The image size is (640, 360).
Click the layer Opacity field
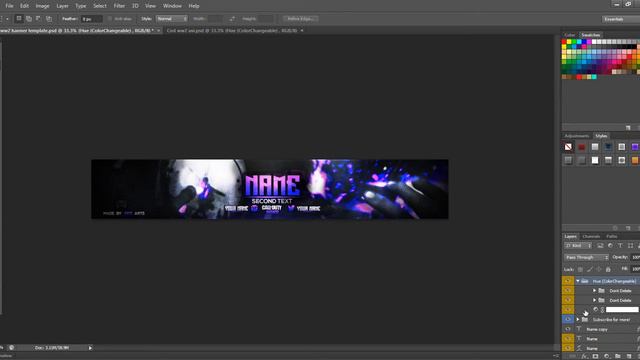tap(636, 257)
